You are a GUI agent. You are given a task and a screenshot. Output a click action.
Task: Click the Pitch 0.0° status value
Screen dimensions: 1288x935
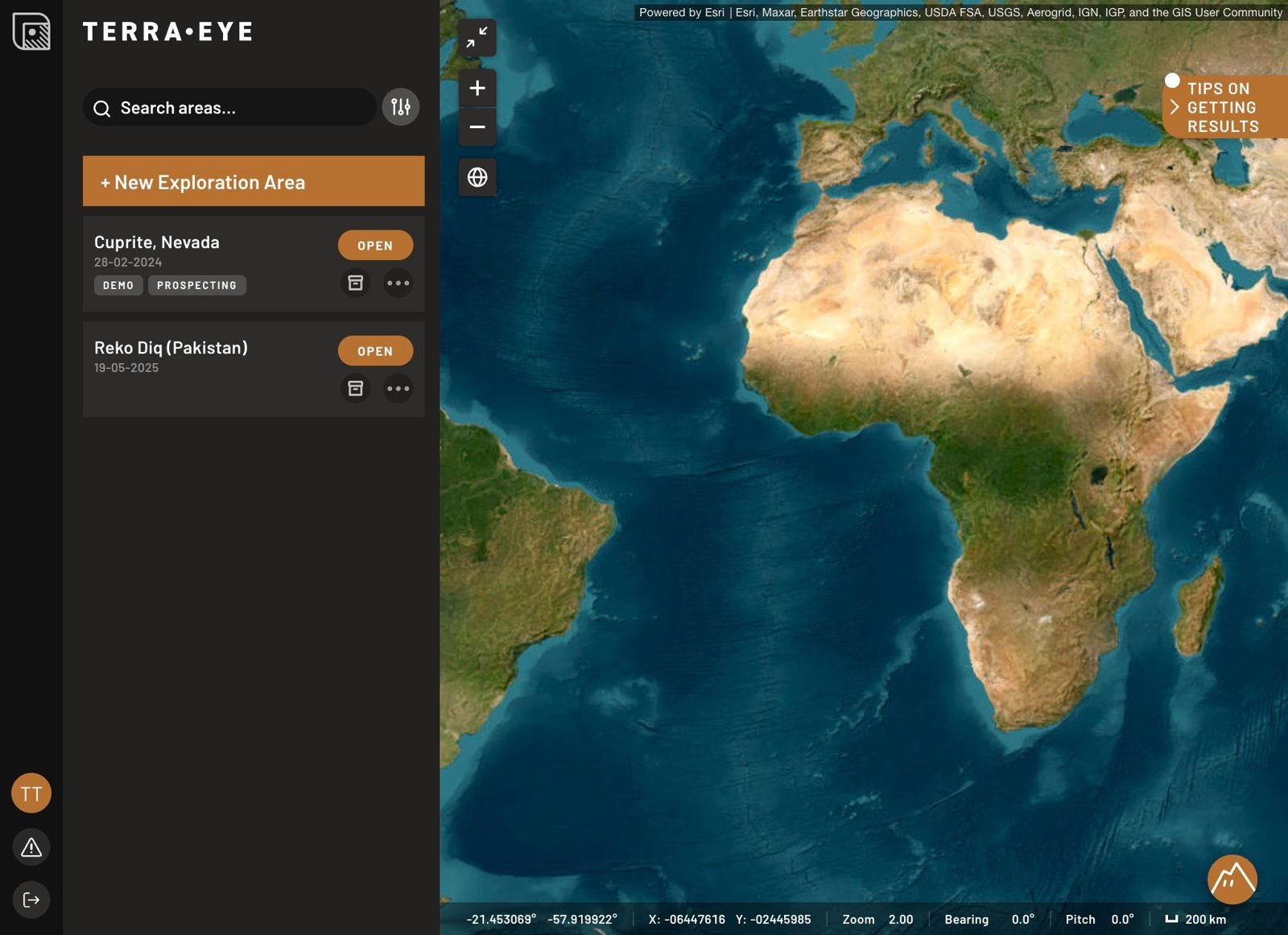(x=1100, y=919)
